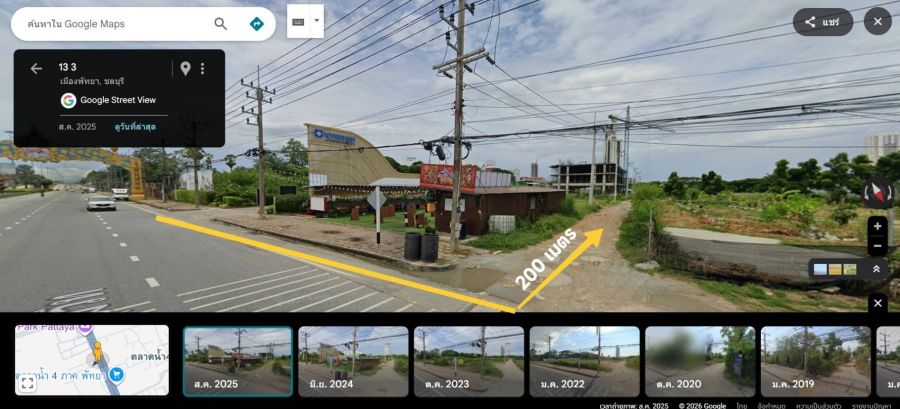Click the แชร์ share button
900x409 pixels.
click(823, 22)
